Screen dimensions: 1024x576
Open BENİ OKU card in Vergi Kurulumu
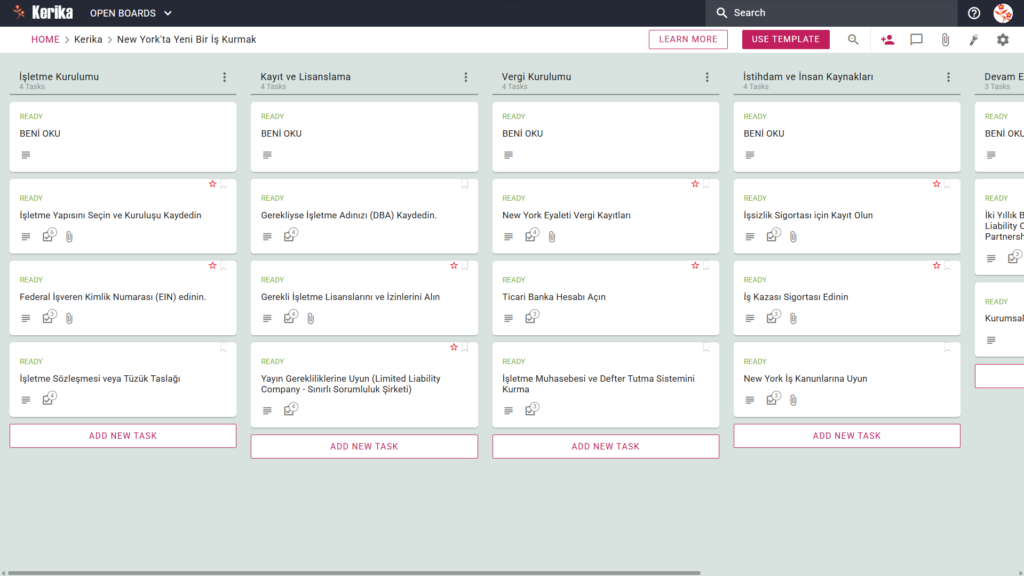coord(605,136)
